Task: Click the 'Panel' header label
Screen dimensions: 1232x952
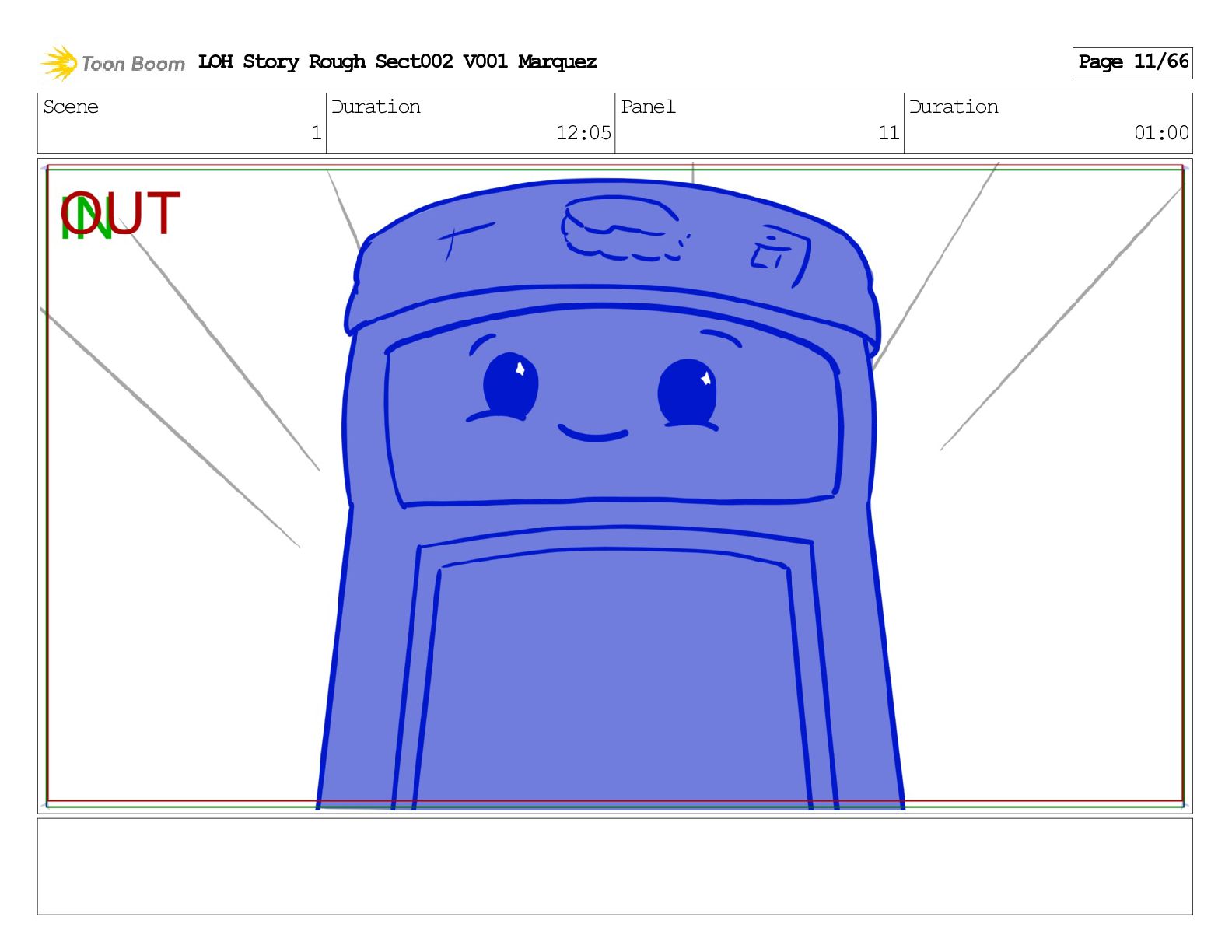Action: point(648,107)
